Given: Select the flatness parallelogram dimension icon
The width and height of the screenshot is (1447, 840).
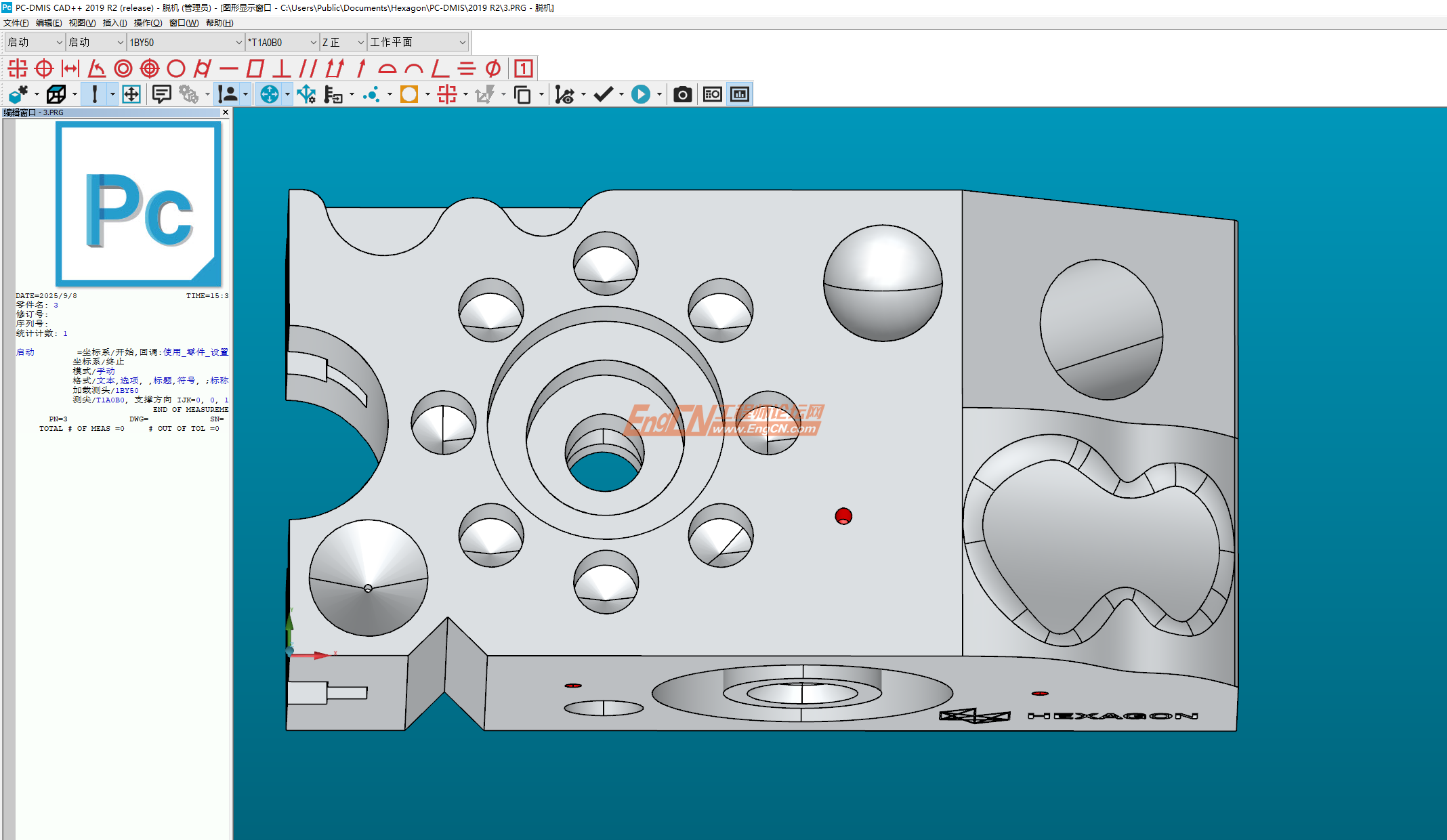Looking at the screenshot, I should pos(255,68).
